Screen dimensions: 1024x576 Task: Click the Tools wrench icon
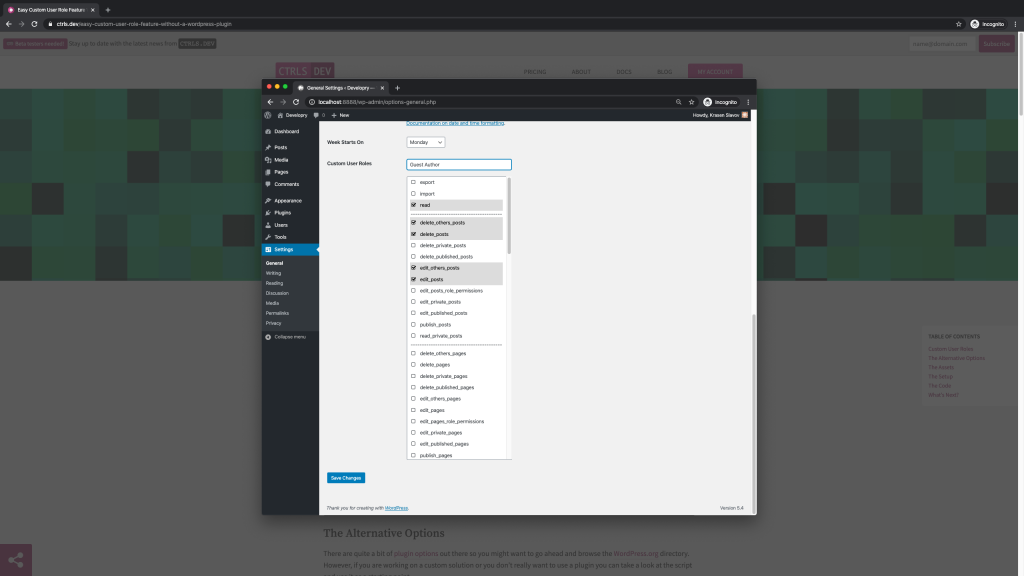pos(268,237)
